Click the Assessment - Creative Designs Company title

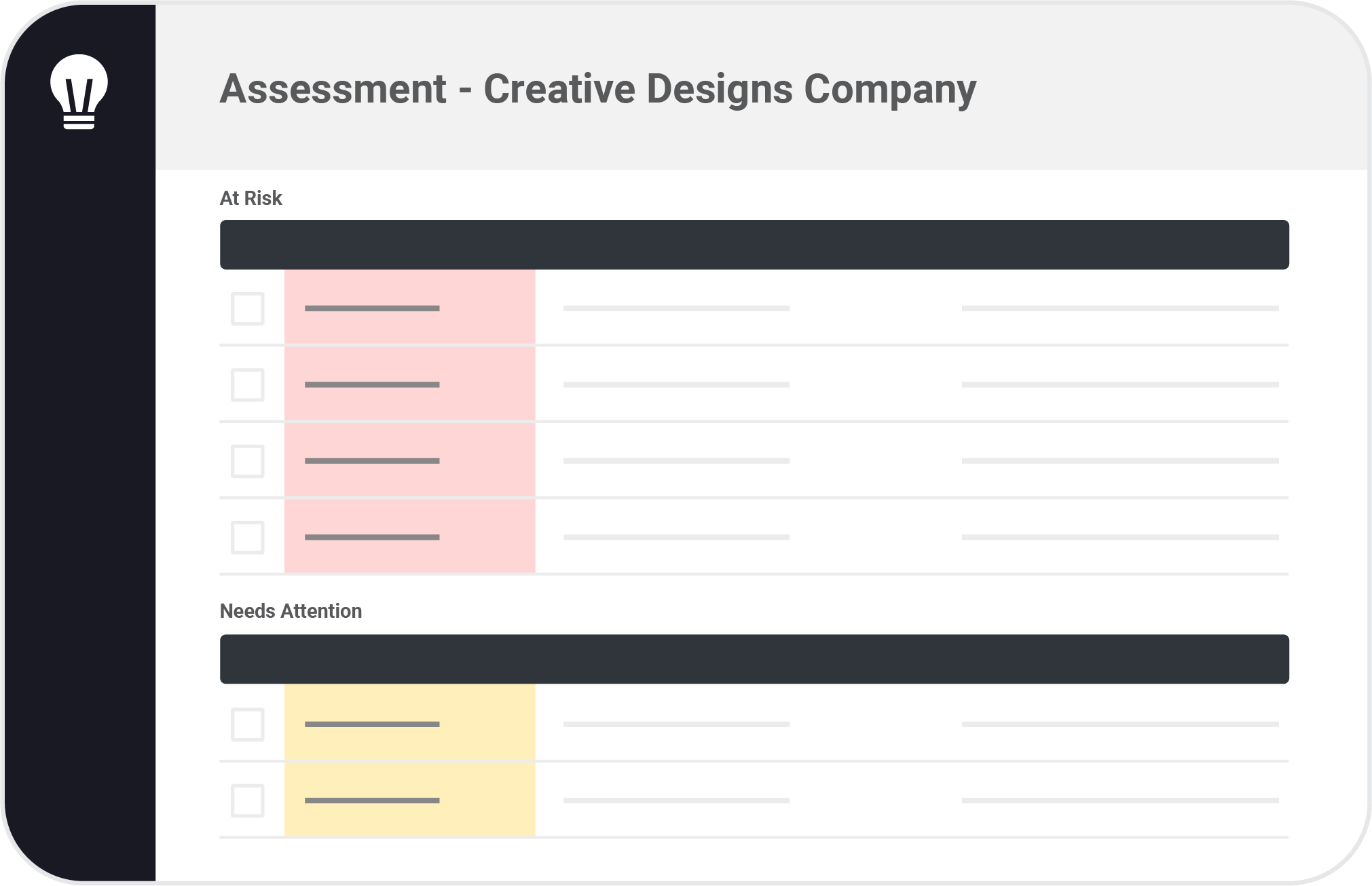[x=598, y=89]
